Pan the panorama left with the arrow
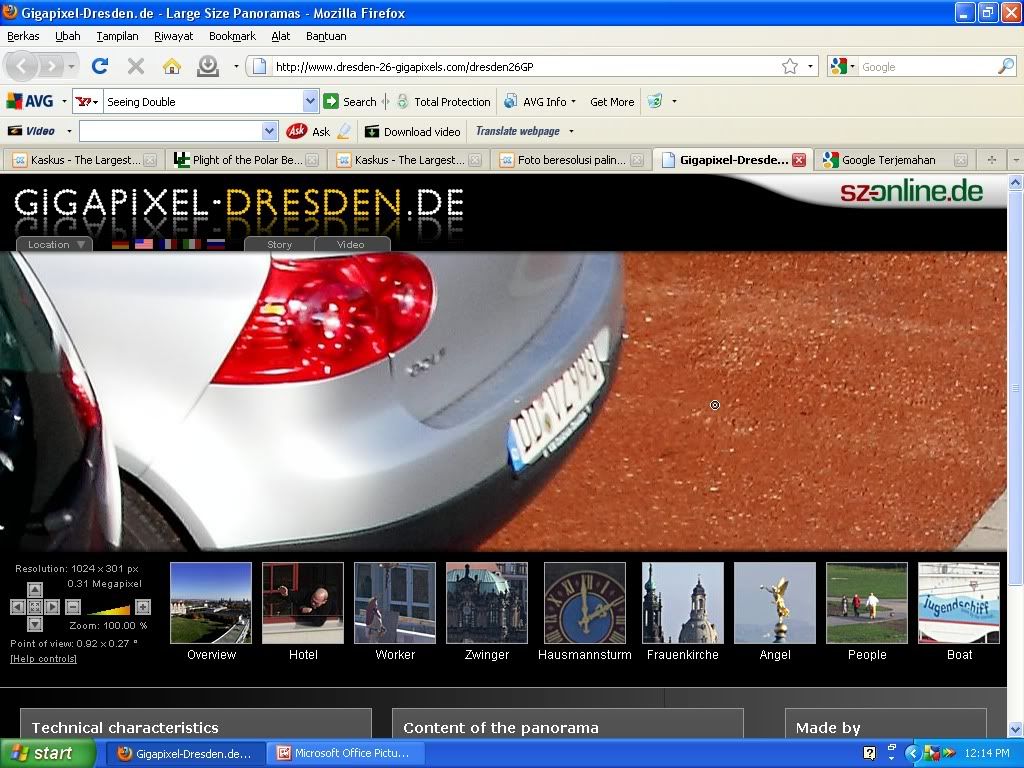1024x768 pixels. point(18,607)
